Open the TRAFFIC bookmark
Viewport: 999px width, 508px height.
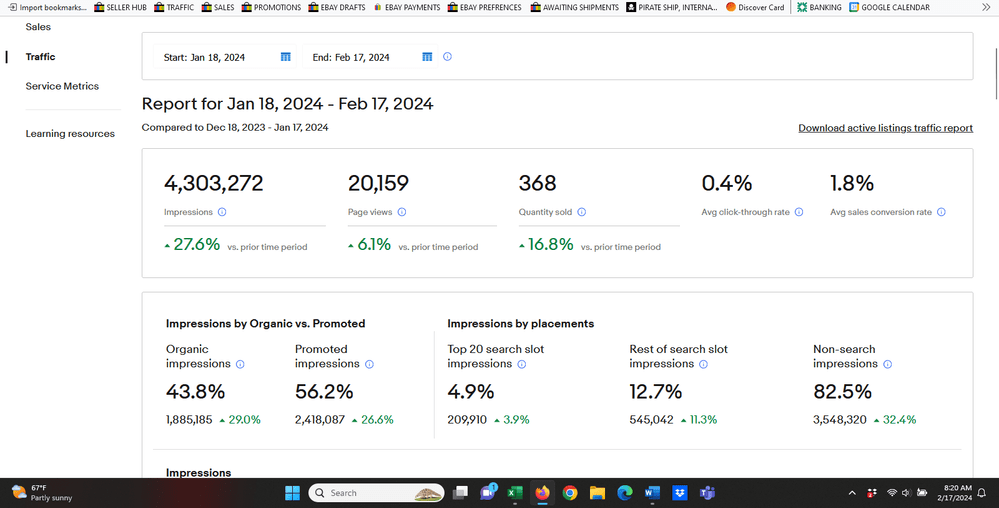pyautogui.click(x=174, y=7)
